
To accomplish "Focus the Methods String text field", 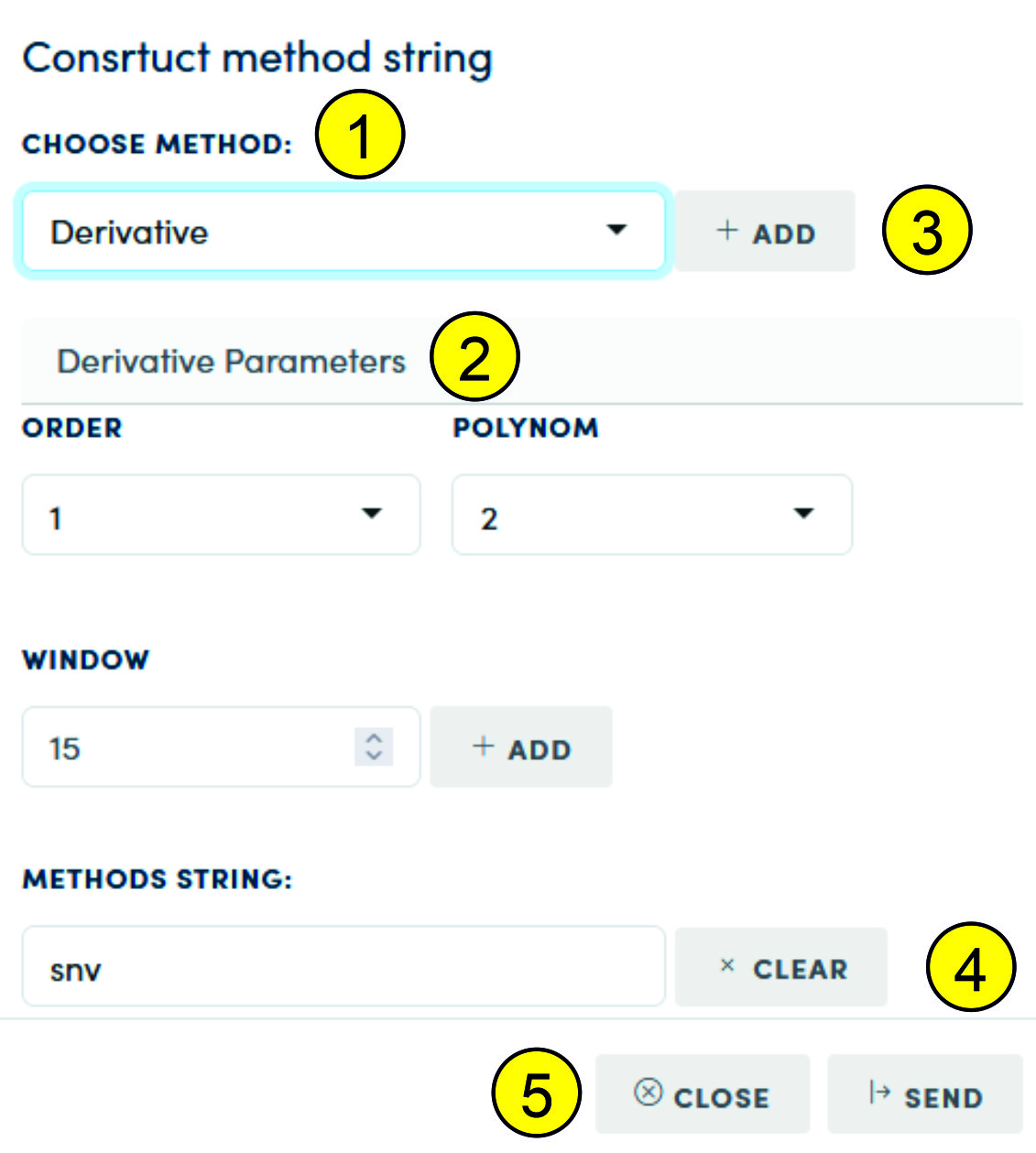I will [344, 967].
